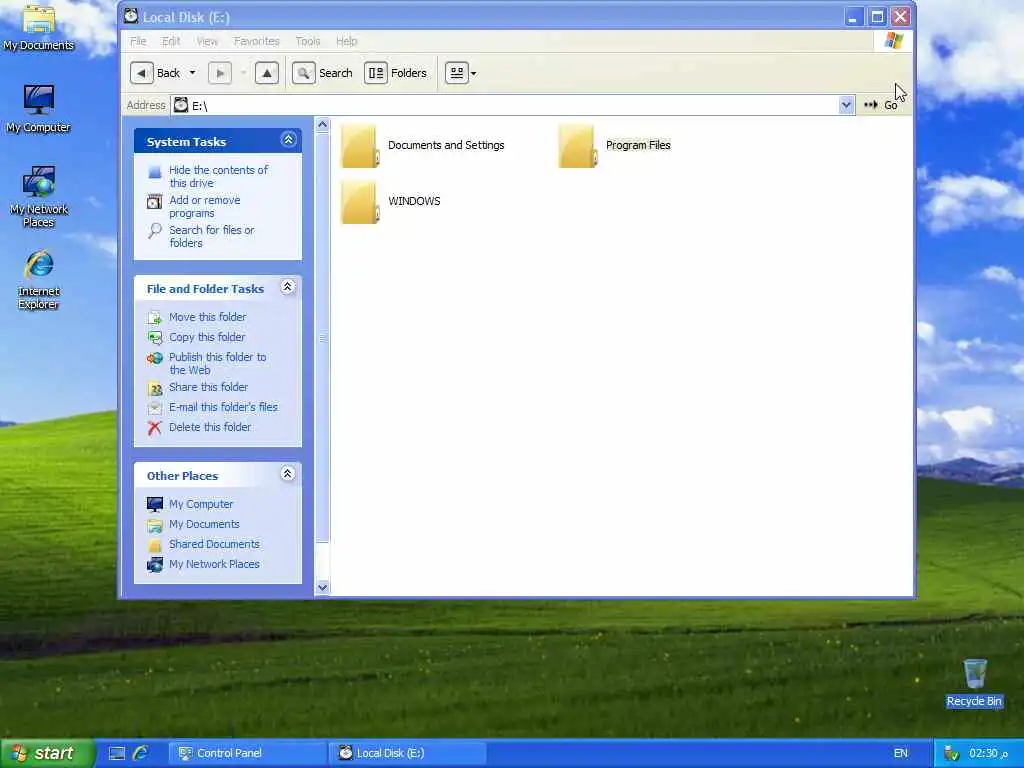Click the task pane scroll down arrow
The image size is (1024, 768).
click(x=322, y=587)
